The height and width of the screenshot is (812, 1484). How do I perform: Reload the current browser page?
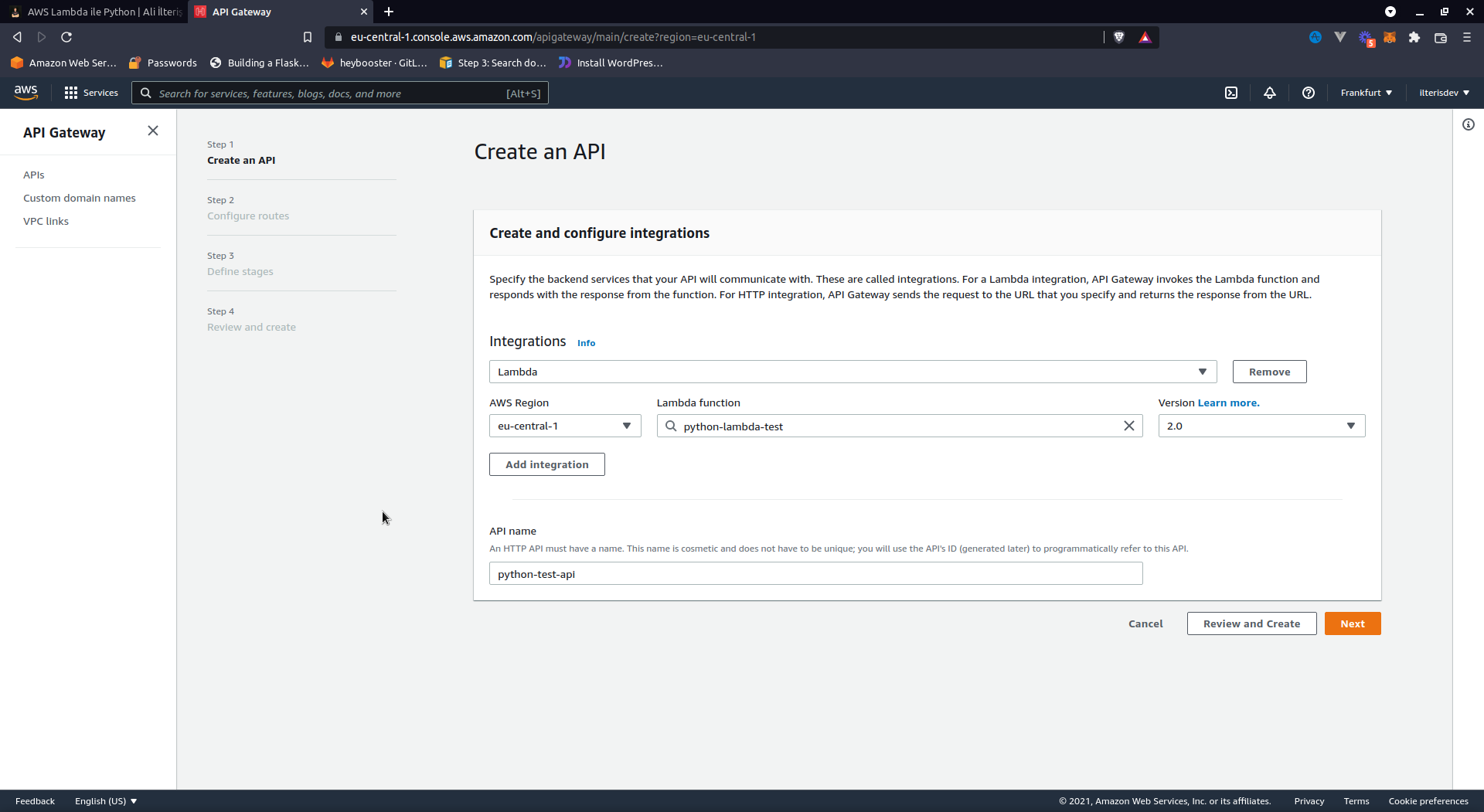coord(66,37)
